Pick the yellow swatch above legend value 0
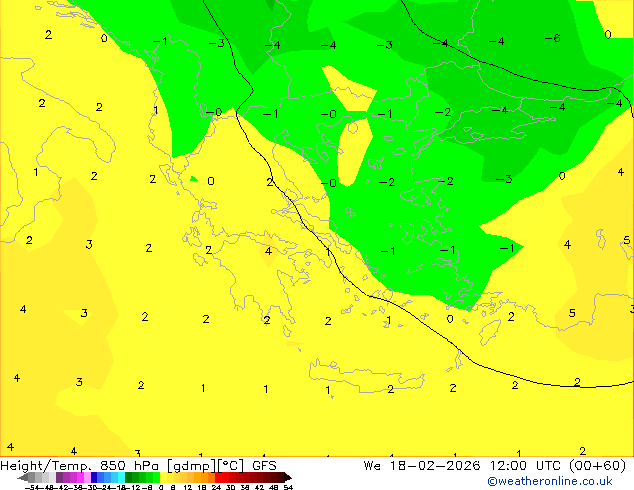 [x=163, y=477]
